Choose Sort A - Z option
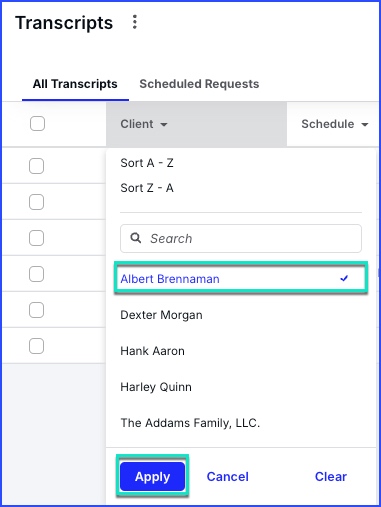The height and width of the screenshot is (507, 381). (x=147, y=163)
